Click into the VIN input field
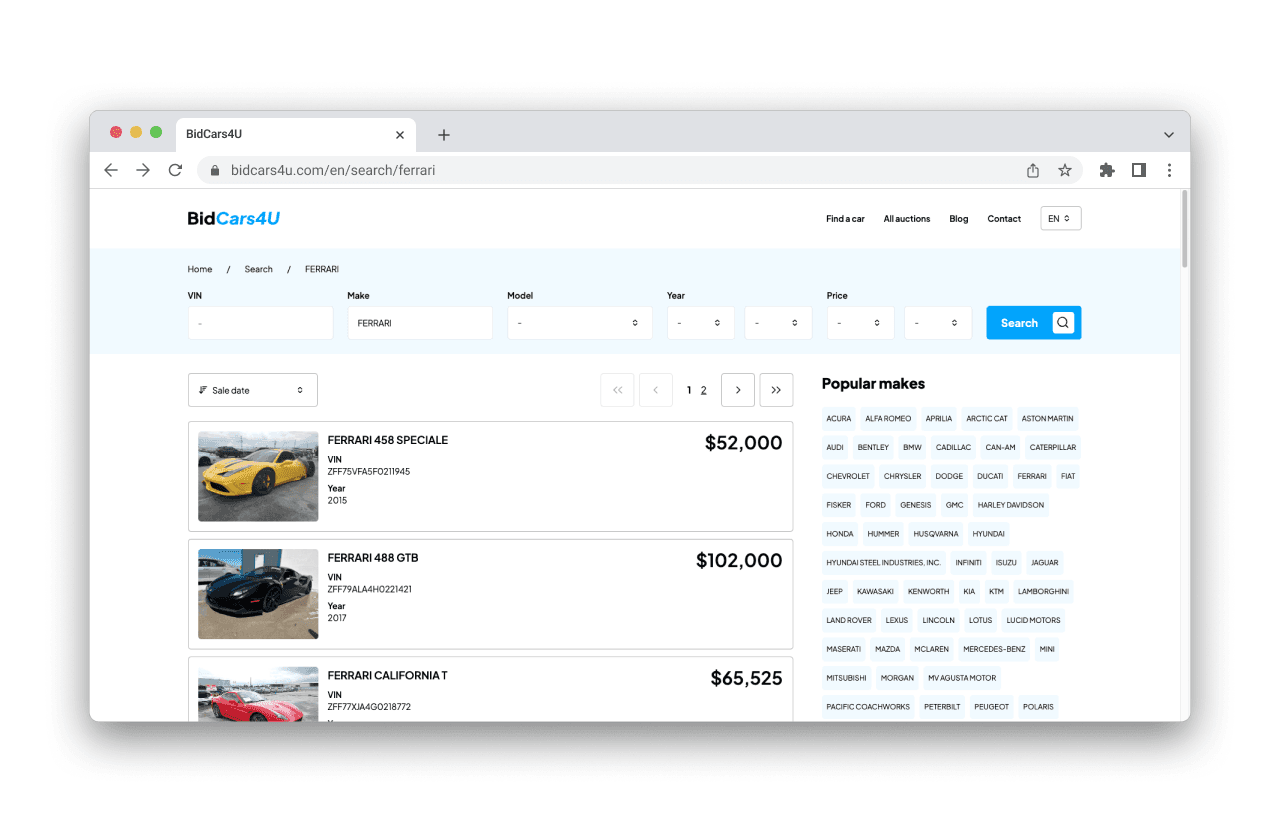This screenshot has height=832, width=1280. 260,323
